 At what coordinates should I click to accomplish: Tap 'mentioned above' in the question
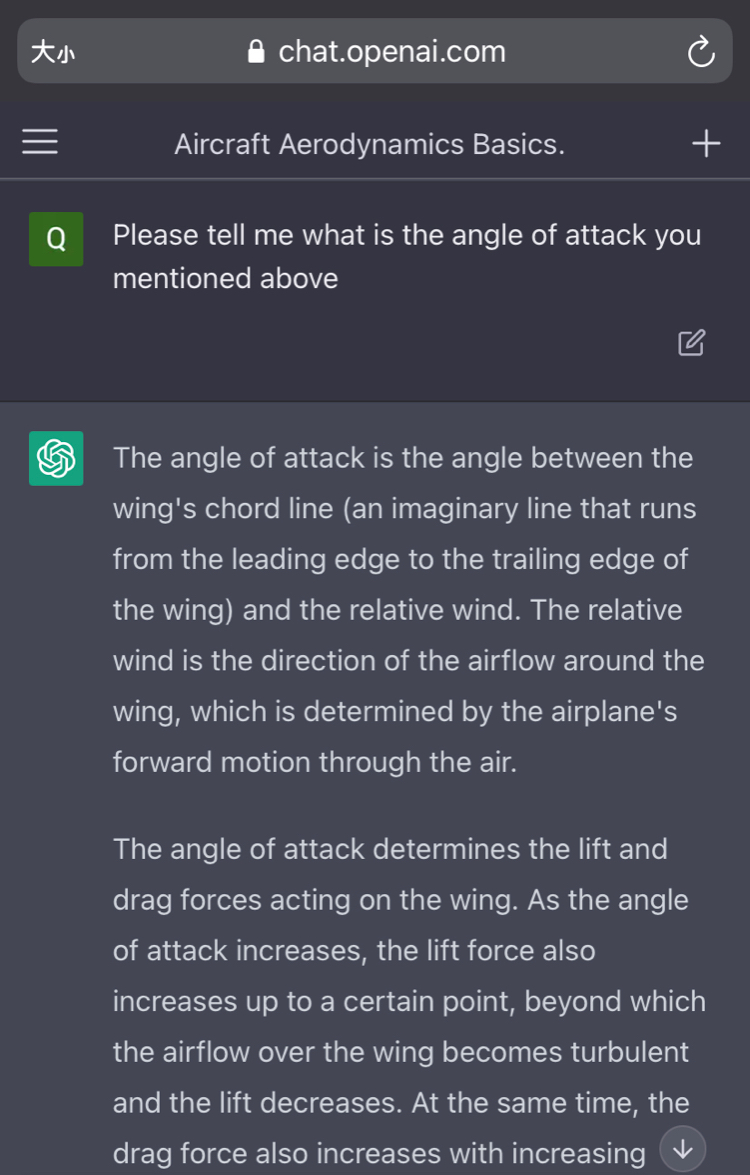click(226, 279)
